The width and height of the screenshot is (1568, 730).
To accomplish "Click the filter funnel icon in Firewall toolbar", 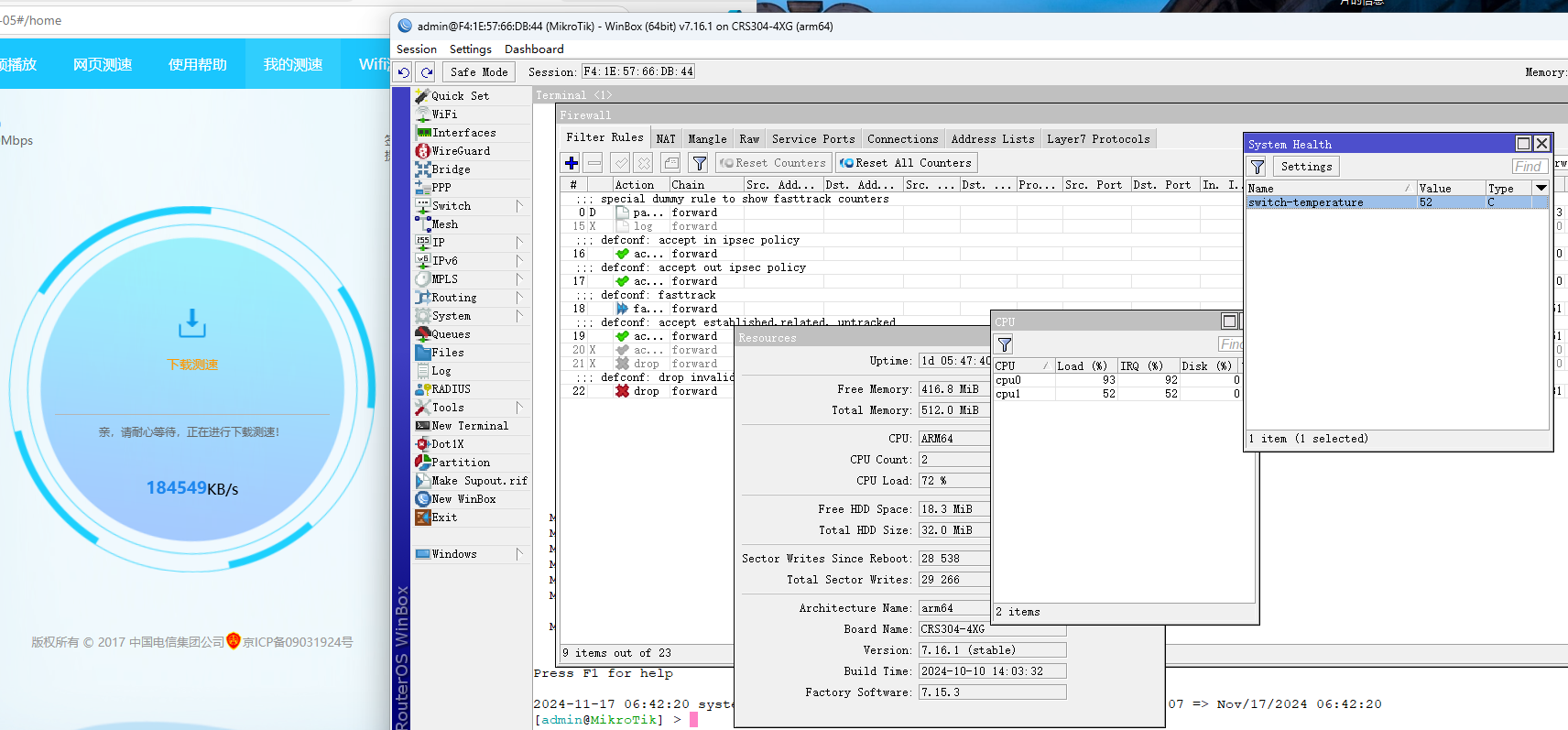I will point(699,163).
